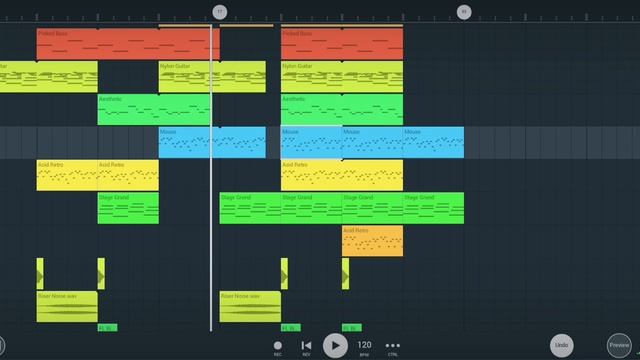The height and width of the screenshot is (360, 640).
Task: Click timeline marker 17
Action: [220, 12]
